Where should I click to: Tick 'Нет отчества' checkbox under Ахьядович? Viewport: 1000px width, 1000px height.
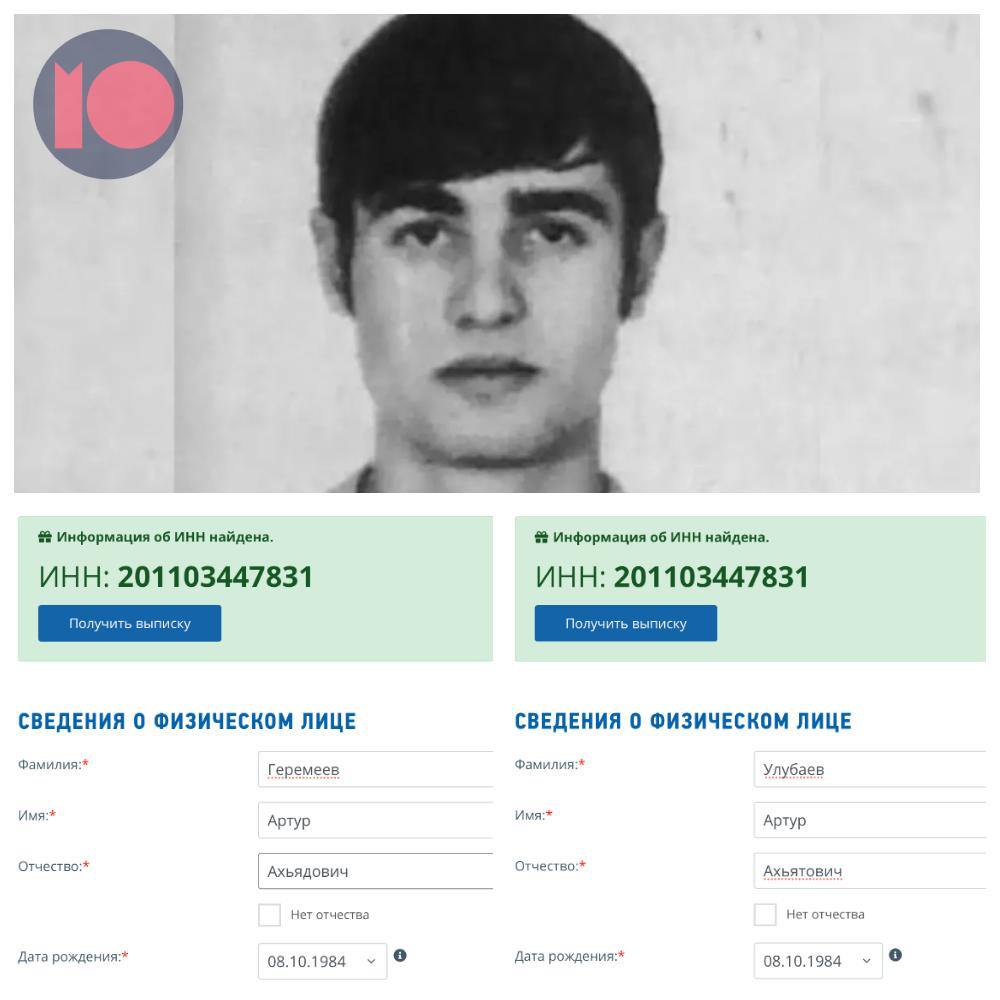269,914
